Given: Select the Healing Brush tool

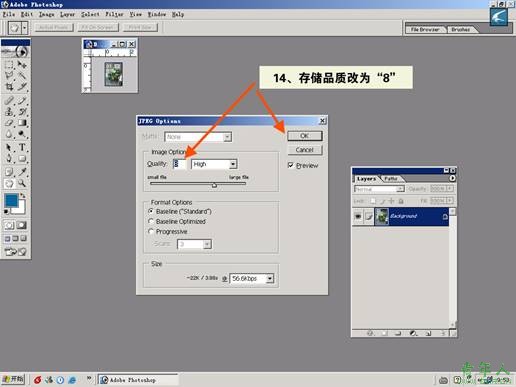Looking at the screenshot, I should [9, 100].
